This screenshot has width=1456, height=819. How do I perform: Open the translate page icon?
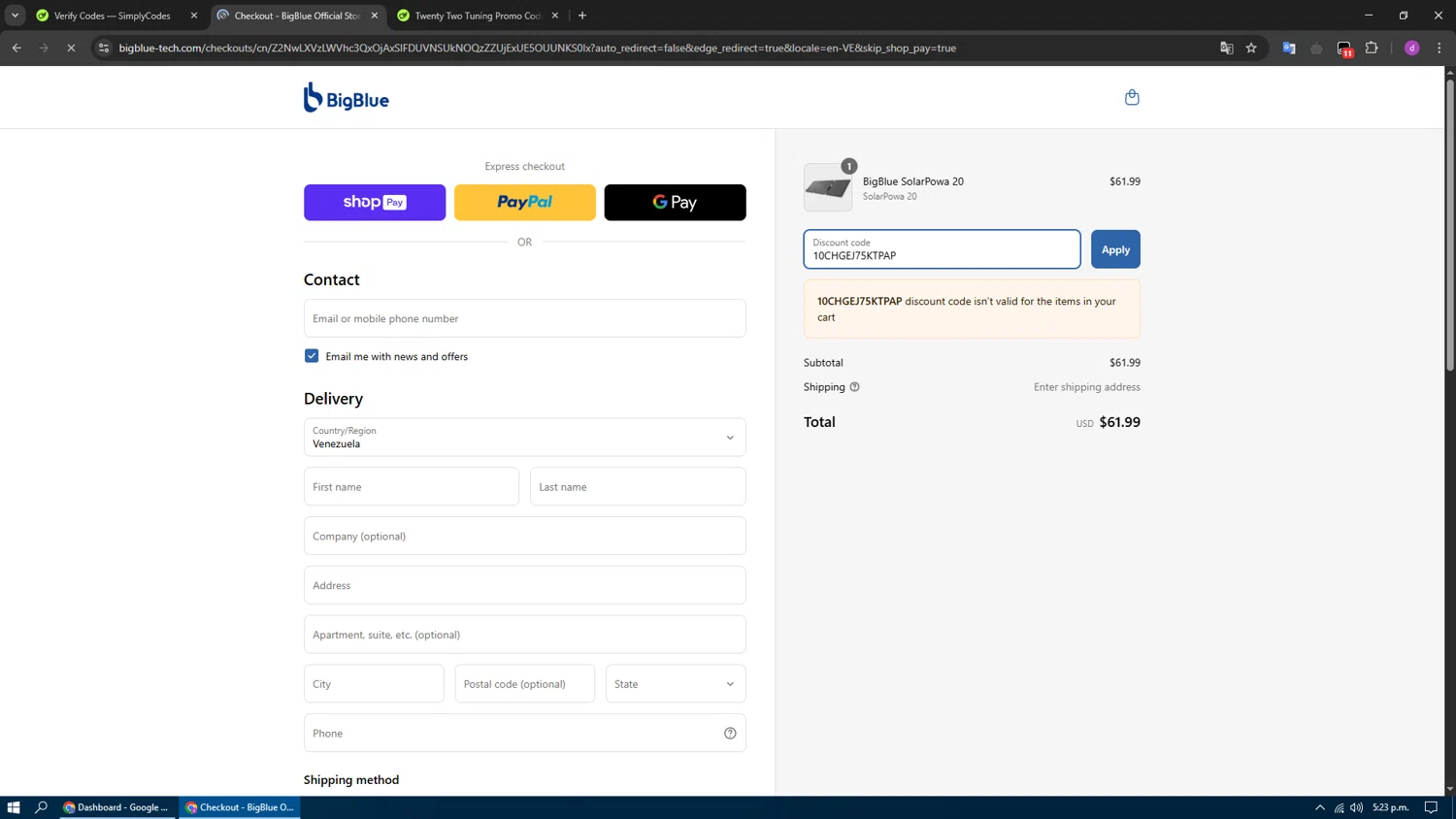[x=1226, y=48]
